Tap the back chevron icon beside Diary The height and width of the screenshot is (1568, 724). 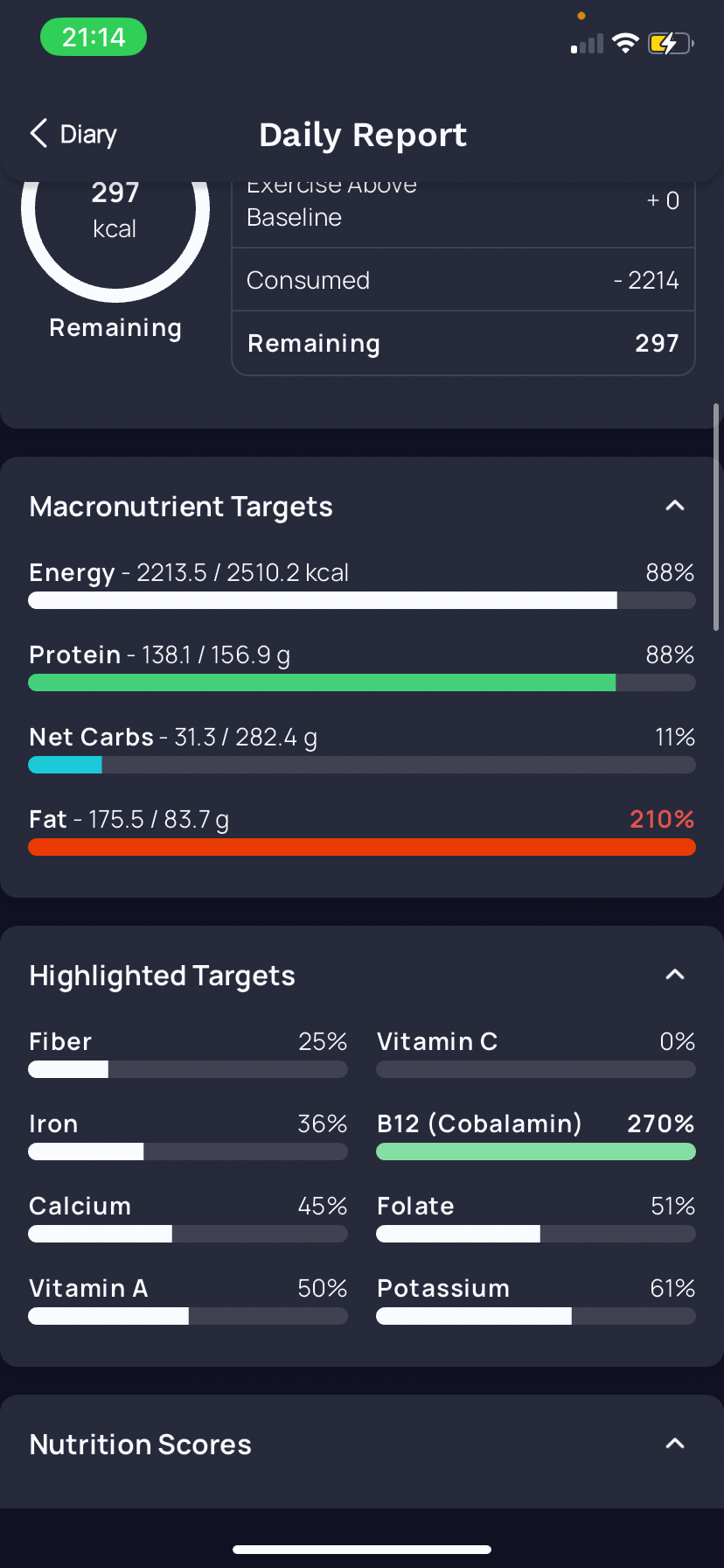pyautogui.click(x=38, y=134)
